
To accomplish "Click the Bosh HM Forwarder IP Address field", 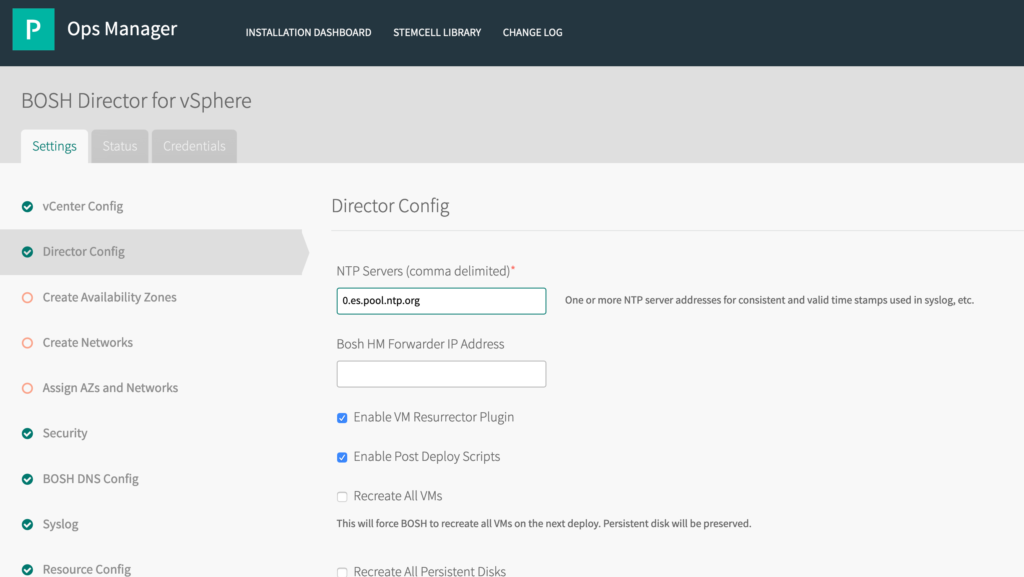I will point(441,373).
